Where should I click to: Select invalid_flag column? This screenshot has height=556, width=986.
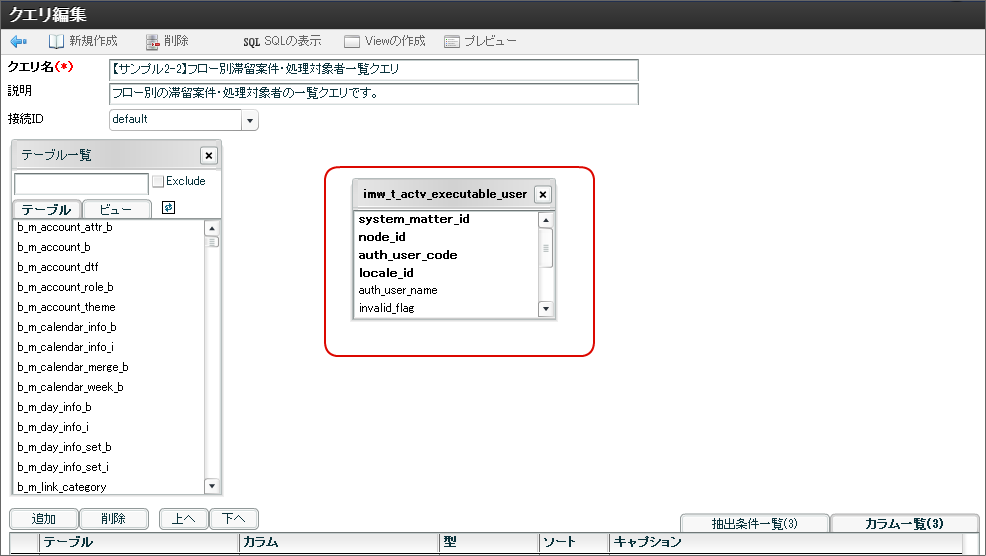click(387, 308)
